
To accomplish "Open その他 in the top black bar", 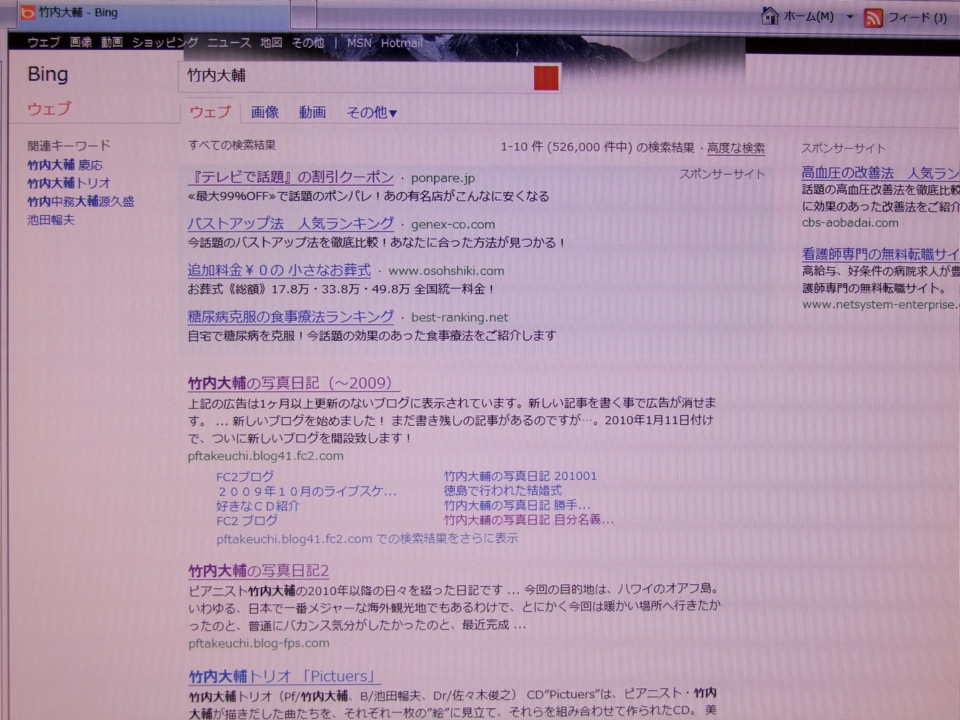I will [308, 42].
